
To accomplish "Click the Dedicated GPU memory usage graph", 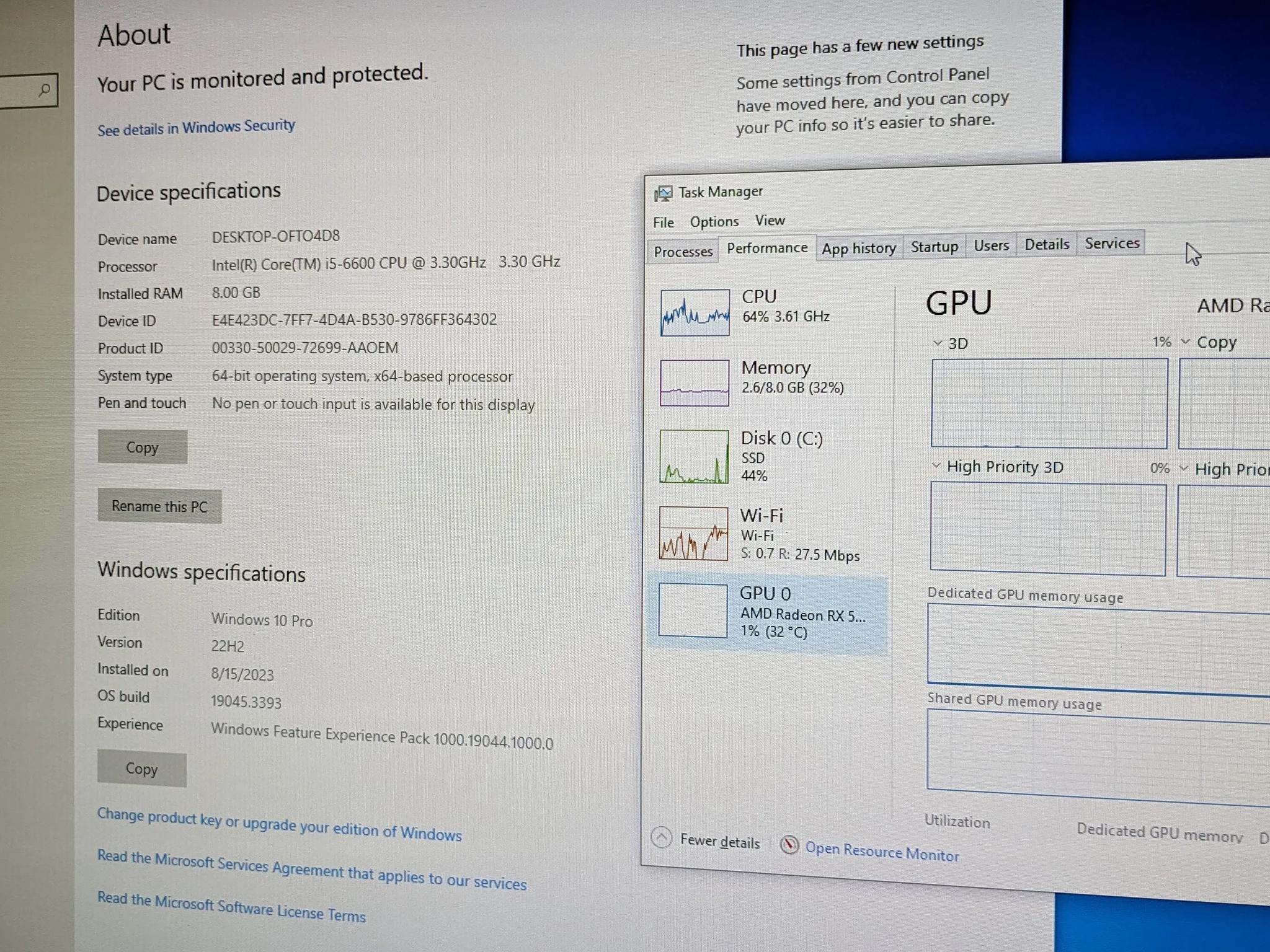I will [x=1098, y=650].
